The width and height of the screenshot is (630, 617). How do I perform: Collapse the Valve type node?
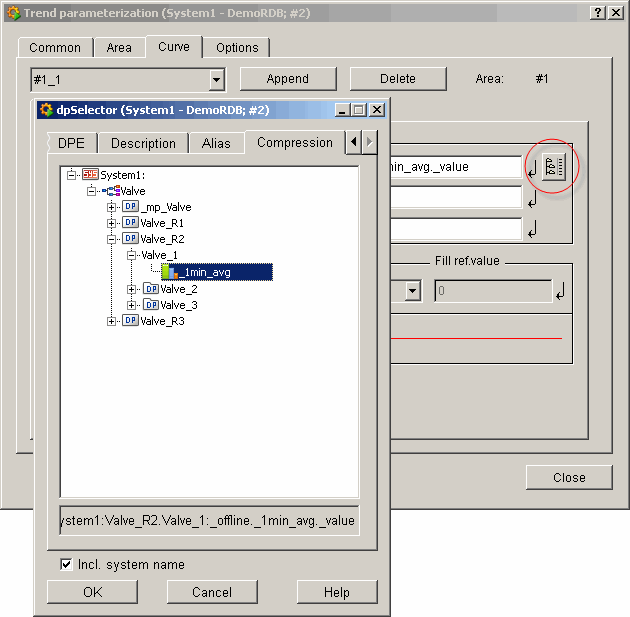tap(92, 191)
